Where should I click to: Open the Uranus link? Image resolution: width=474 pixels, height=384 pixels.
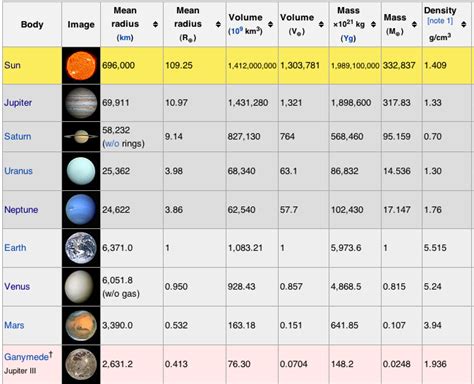click(x=18, y=171)
